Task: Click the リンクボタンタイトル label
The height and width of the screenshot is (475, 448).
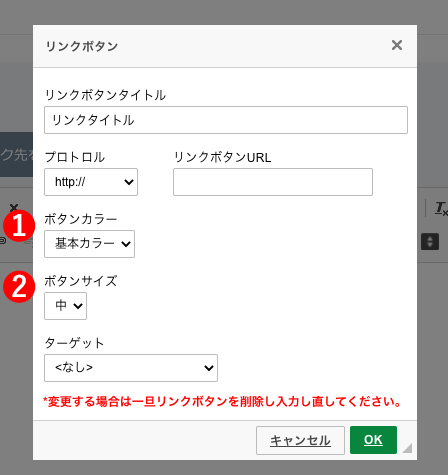Action: (x=105, y=95)
